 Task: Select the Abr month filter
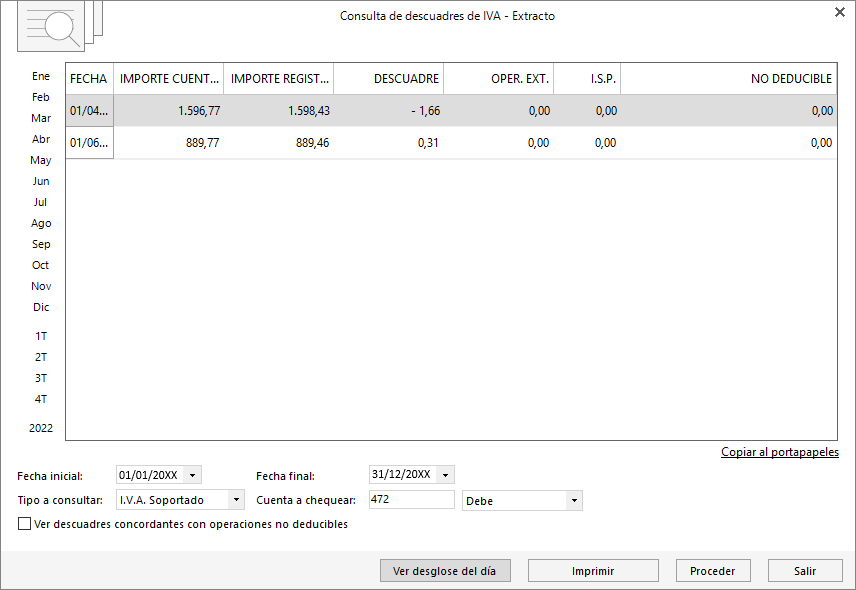41,139
